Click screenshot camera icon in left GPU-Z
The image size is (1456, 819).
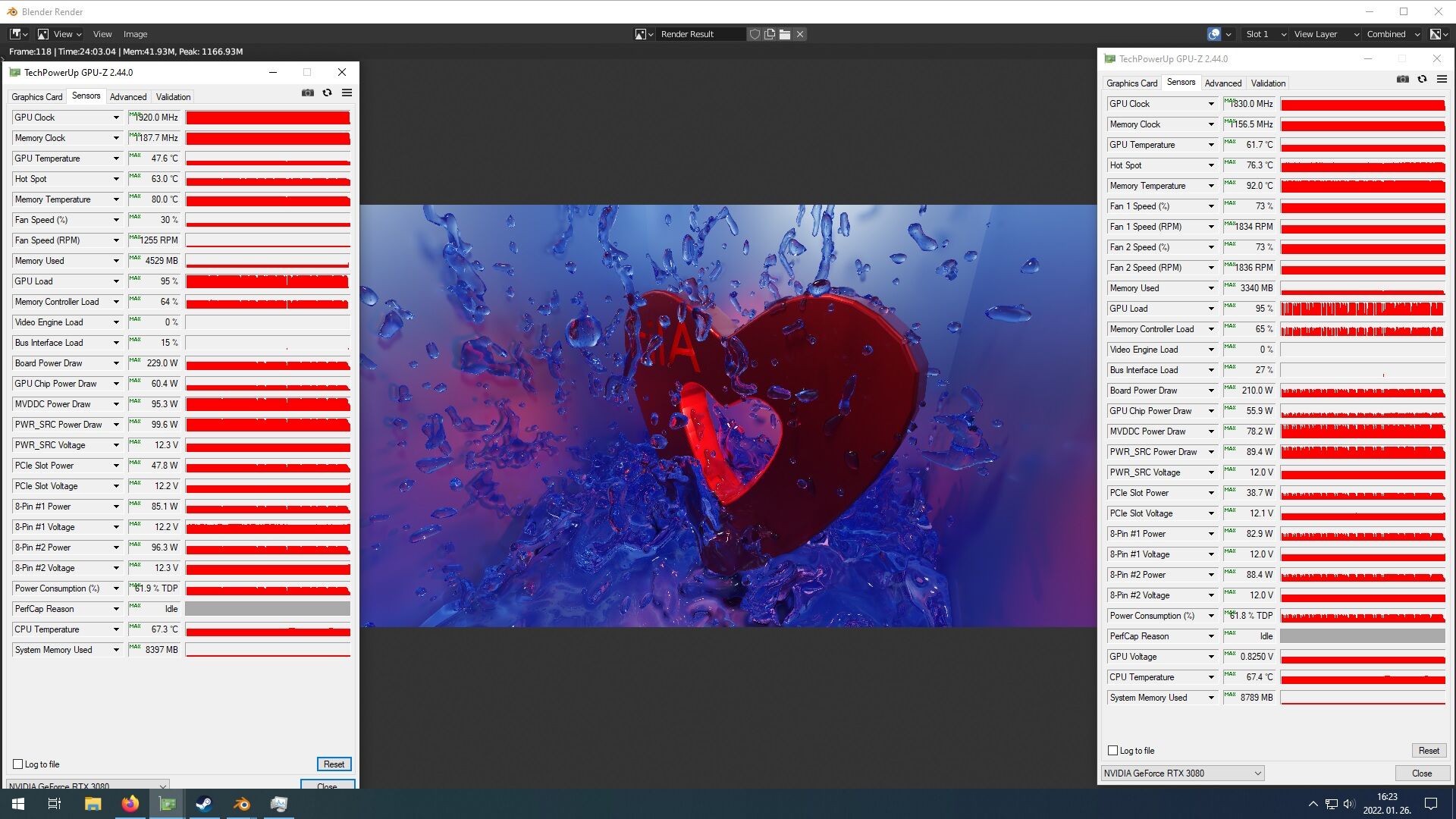click(307, 93)
